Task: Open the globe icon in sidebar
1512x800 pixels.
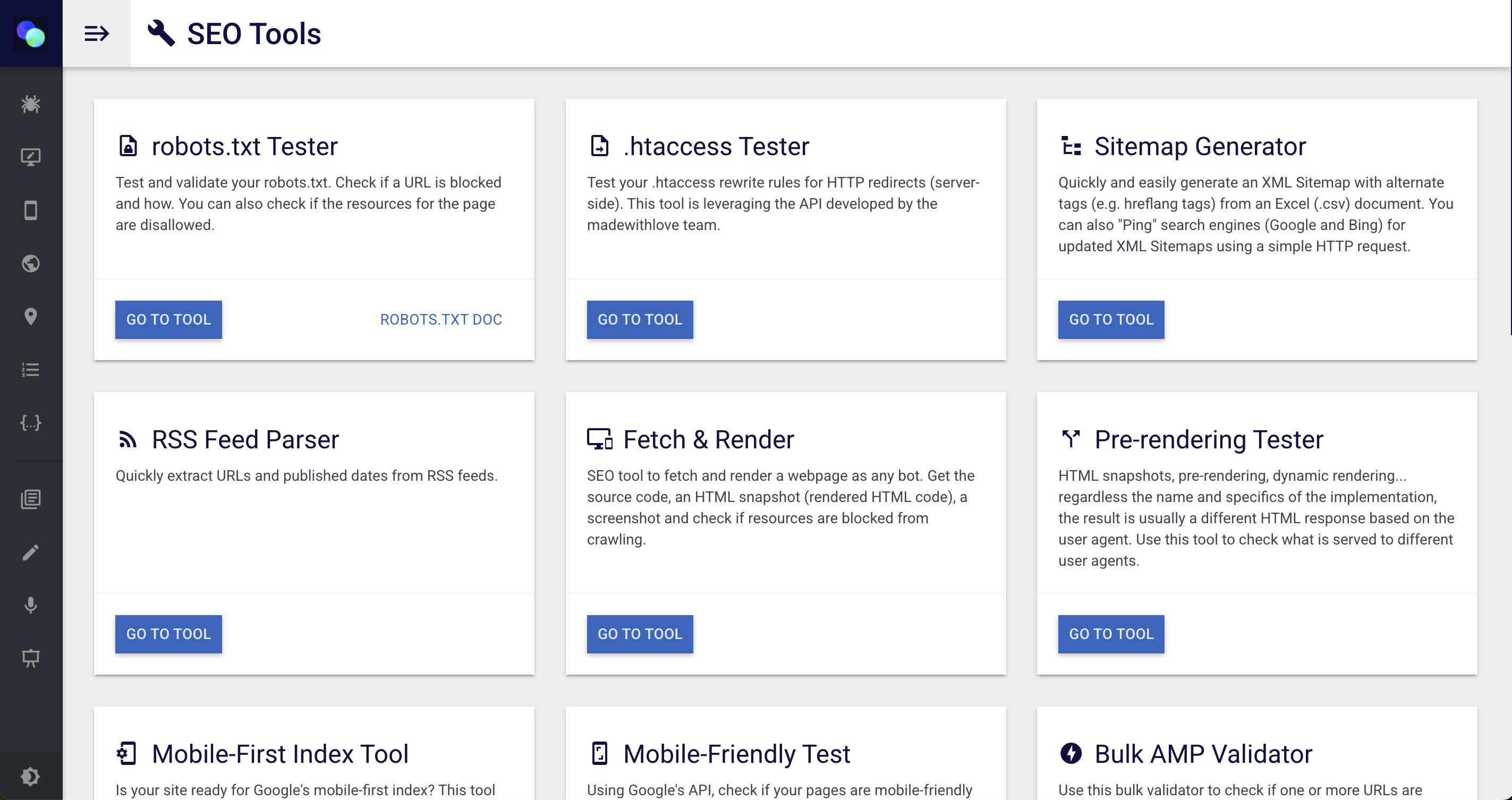Action: (30, 263)
